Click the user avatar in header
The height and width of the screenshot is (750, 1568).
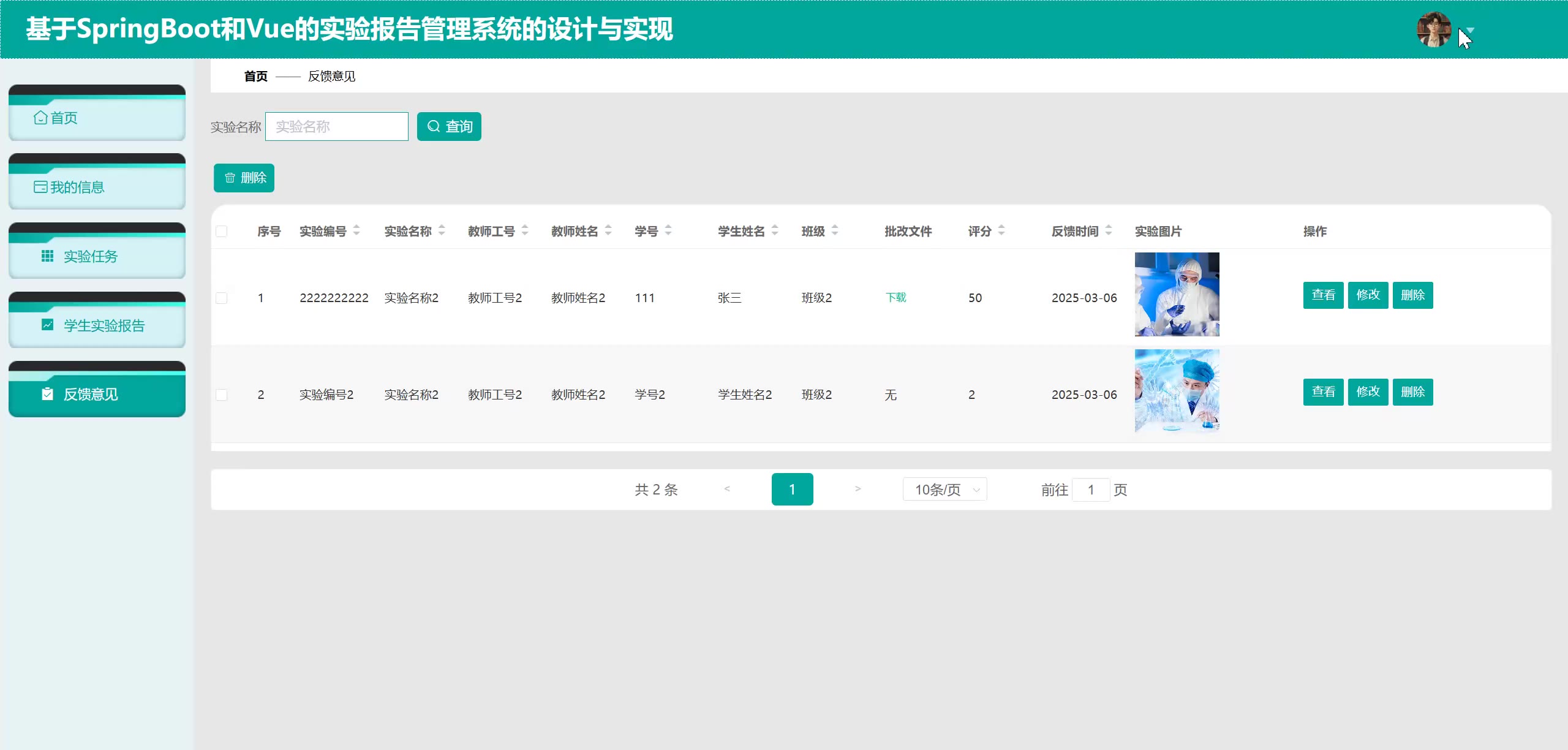(1433, 29)
